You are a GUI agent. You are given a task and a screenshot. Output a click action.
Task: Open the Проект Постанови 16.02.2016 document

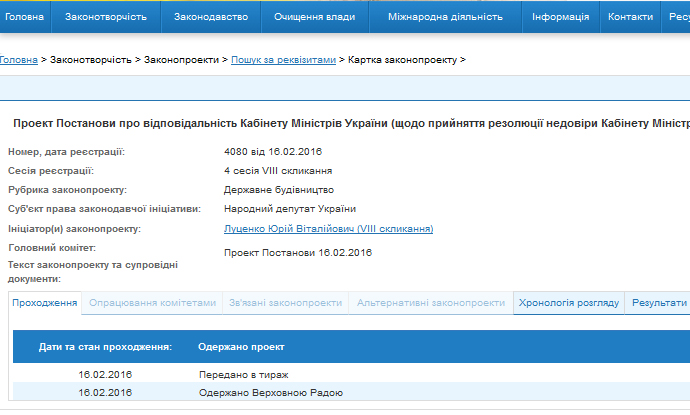(x=298, y=253)
